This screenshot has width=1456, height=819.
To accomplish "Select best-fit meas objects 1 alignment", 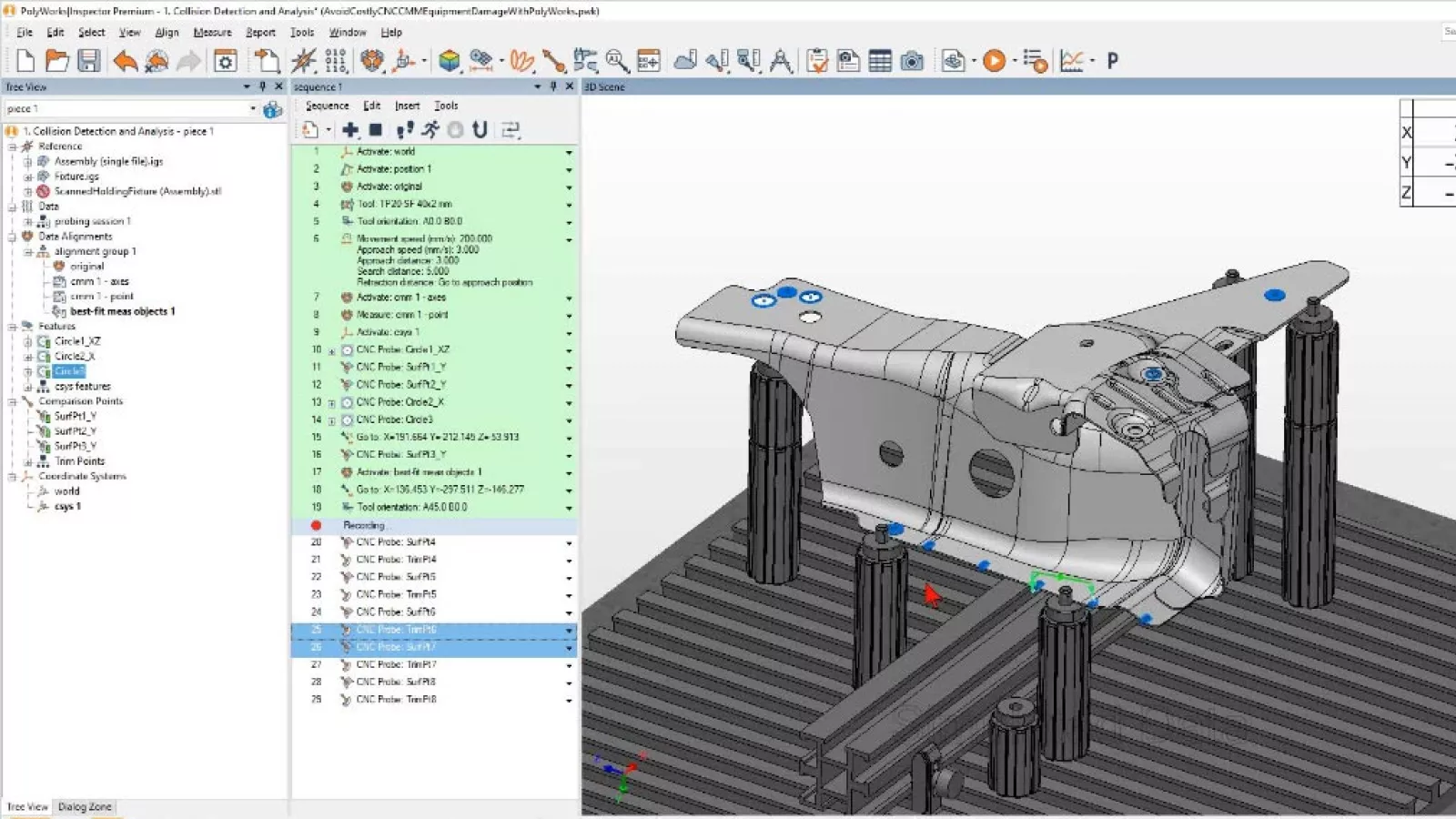I will (x=122, y=311).
